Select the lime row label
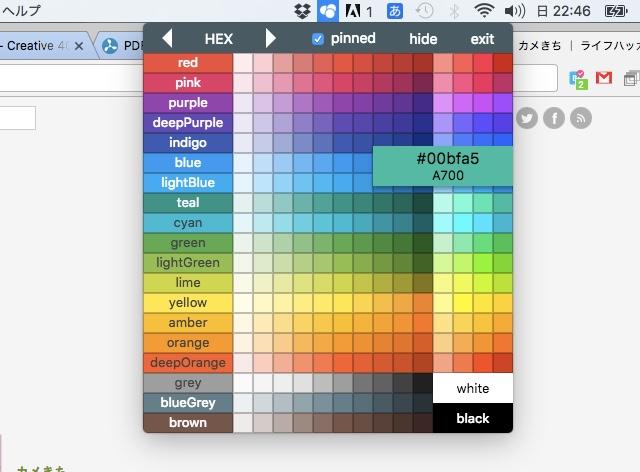The height and width of the screenshot is (472, 640). (x=188, y=283)
